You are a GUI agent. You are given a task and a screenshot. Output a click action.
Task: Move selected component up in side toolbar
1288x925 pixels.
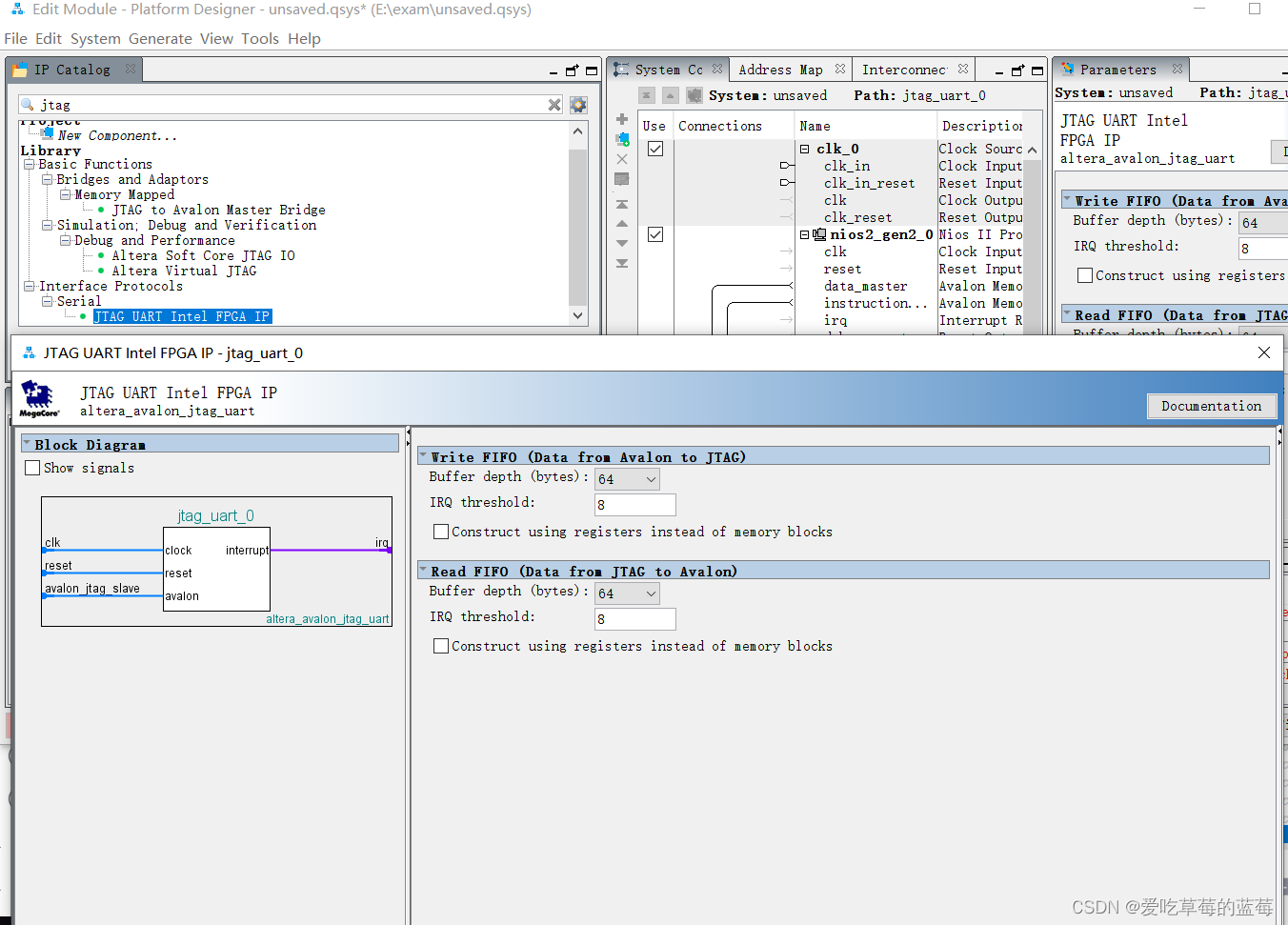[x=622, y=224]
